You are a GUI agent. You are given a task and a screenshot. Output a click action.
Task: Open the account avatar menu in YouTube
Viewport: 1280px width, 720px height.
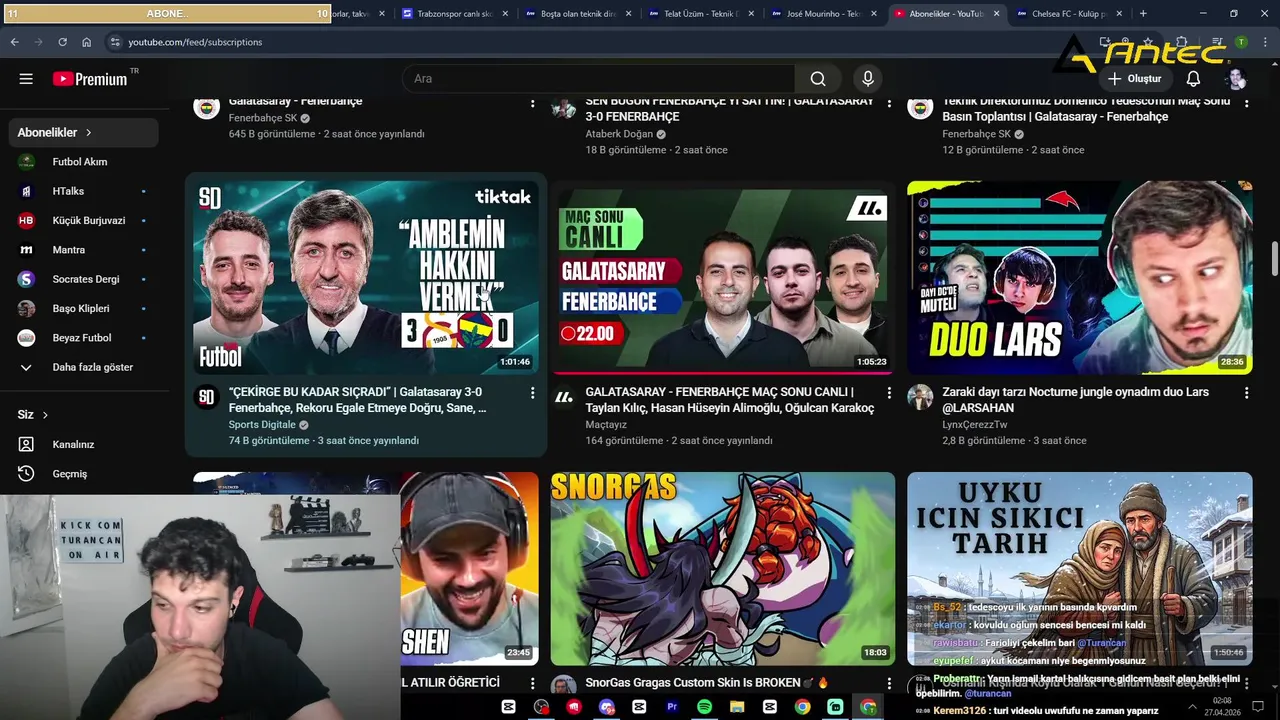pyautogui.click(x=1237, y=79)
